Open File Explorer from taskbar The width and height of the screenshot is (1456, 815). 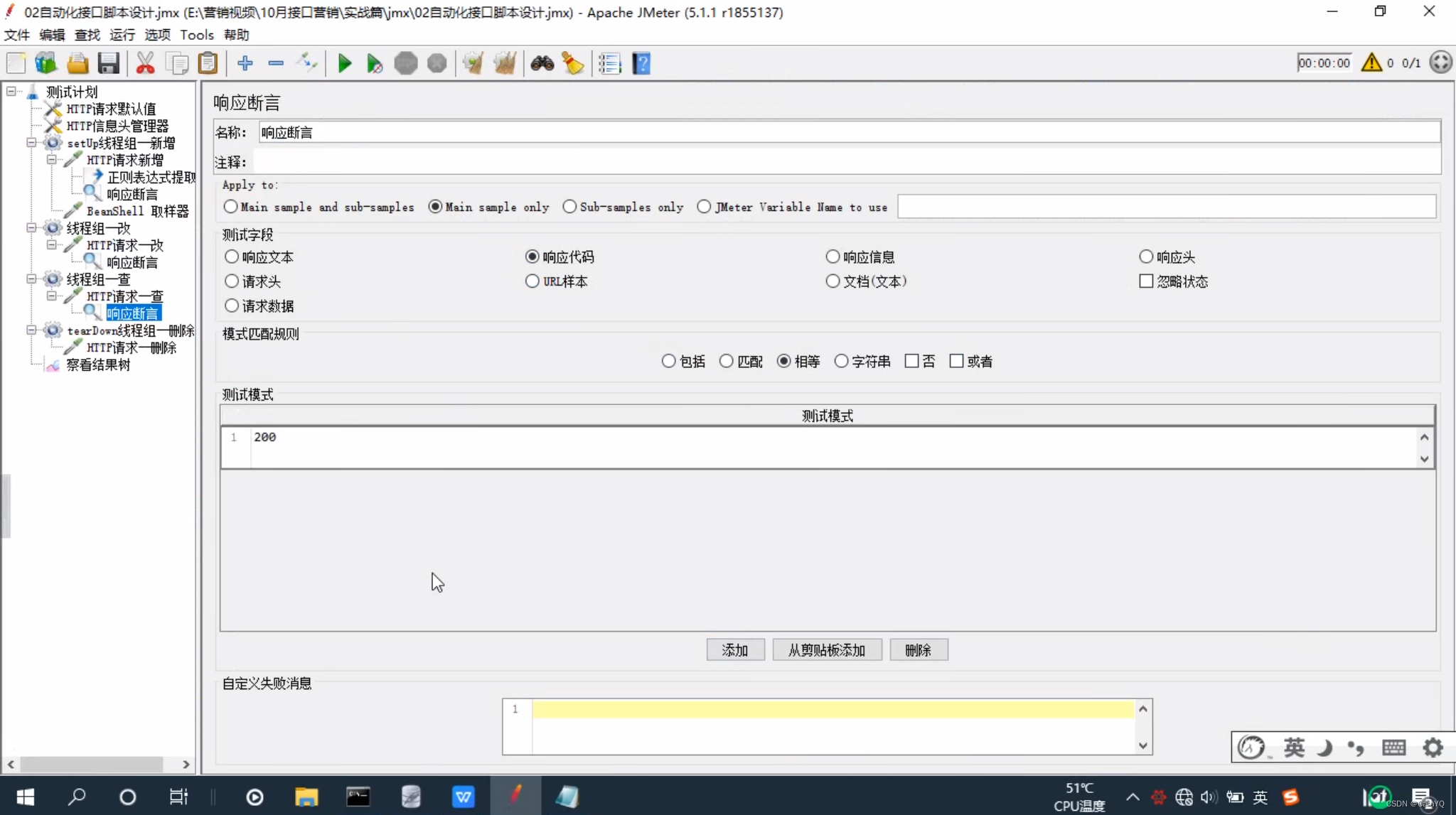pos(306,797)
